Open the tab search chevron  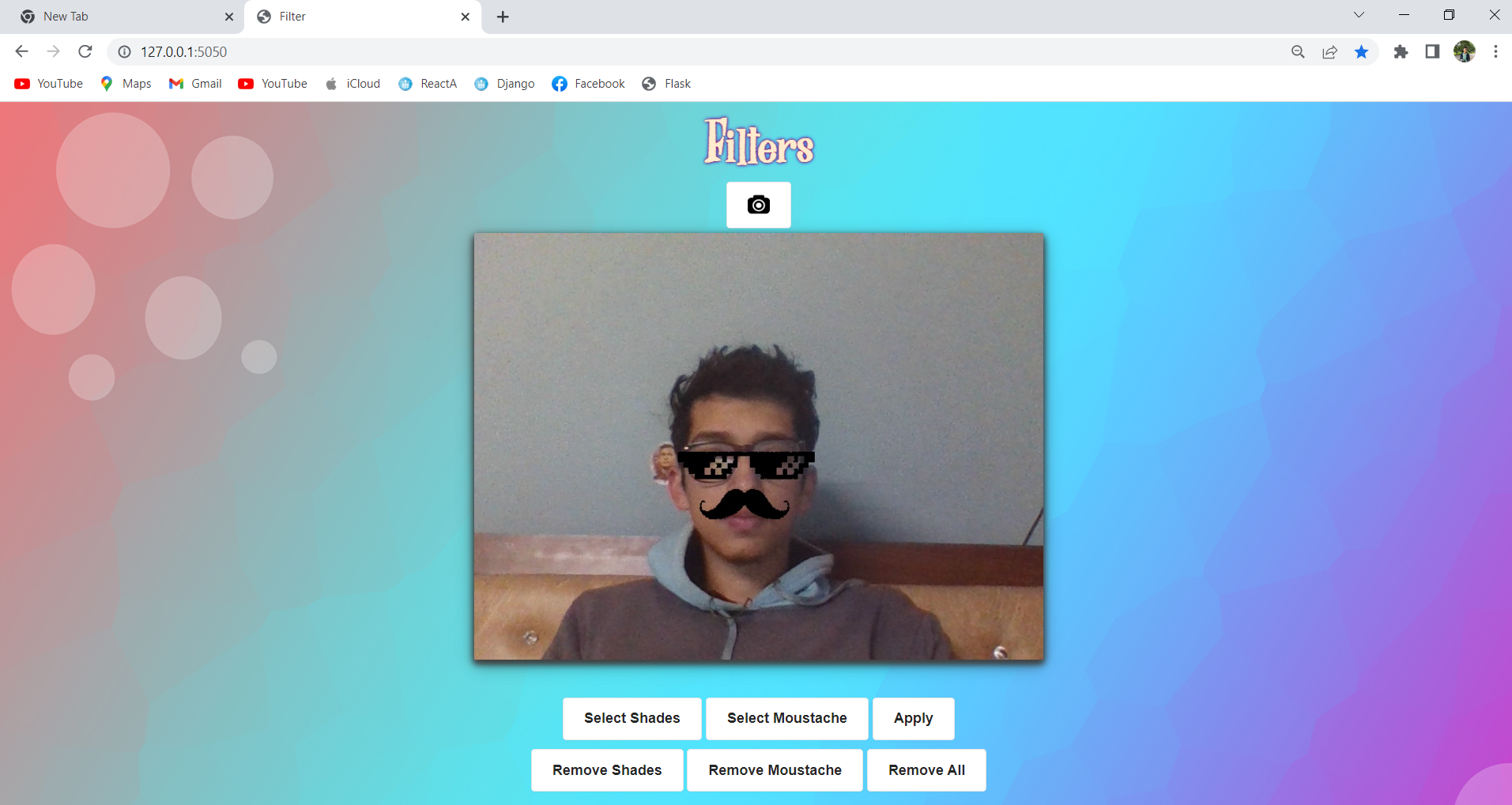point(1358,14)
